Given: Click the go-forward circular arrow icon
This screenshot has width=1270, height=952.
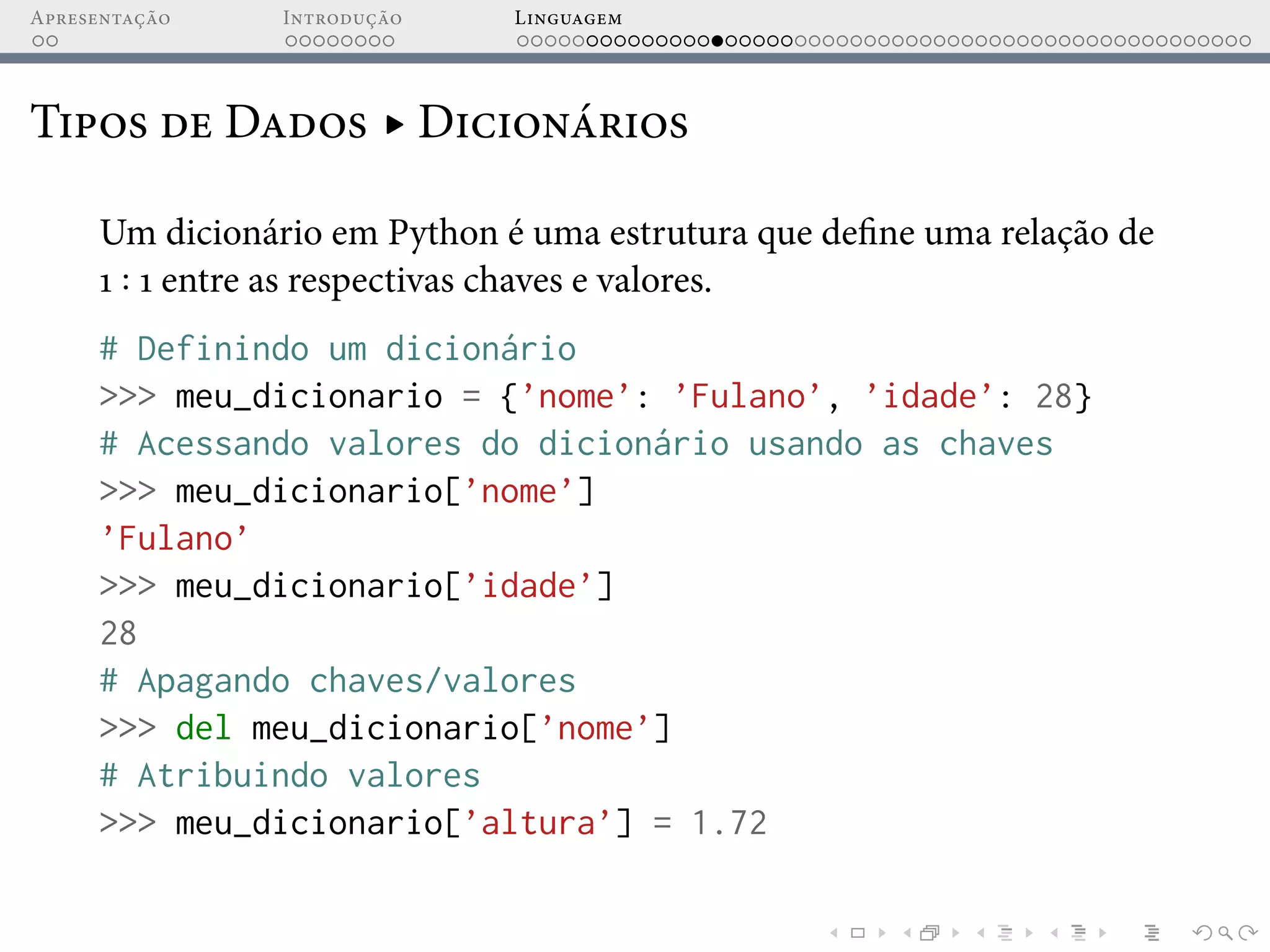Looking at the screenshot, I should (x=1247, y=933).
